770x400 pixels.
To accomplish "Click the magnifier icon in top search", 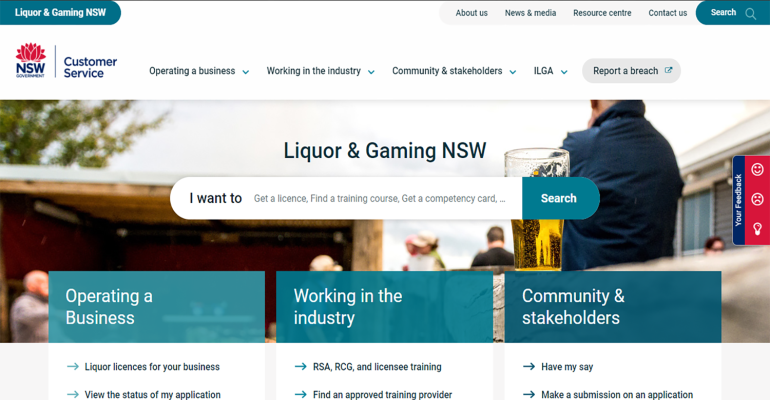I will [x=750, y=13].
